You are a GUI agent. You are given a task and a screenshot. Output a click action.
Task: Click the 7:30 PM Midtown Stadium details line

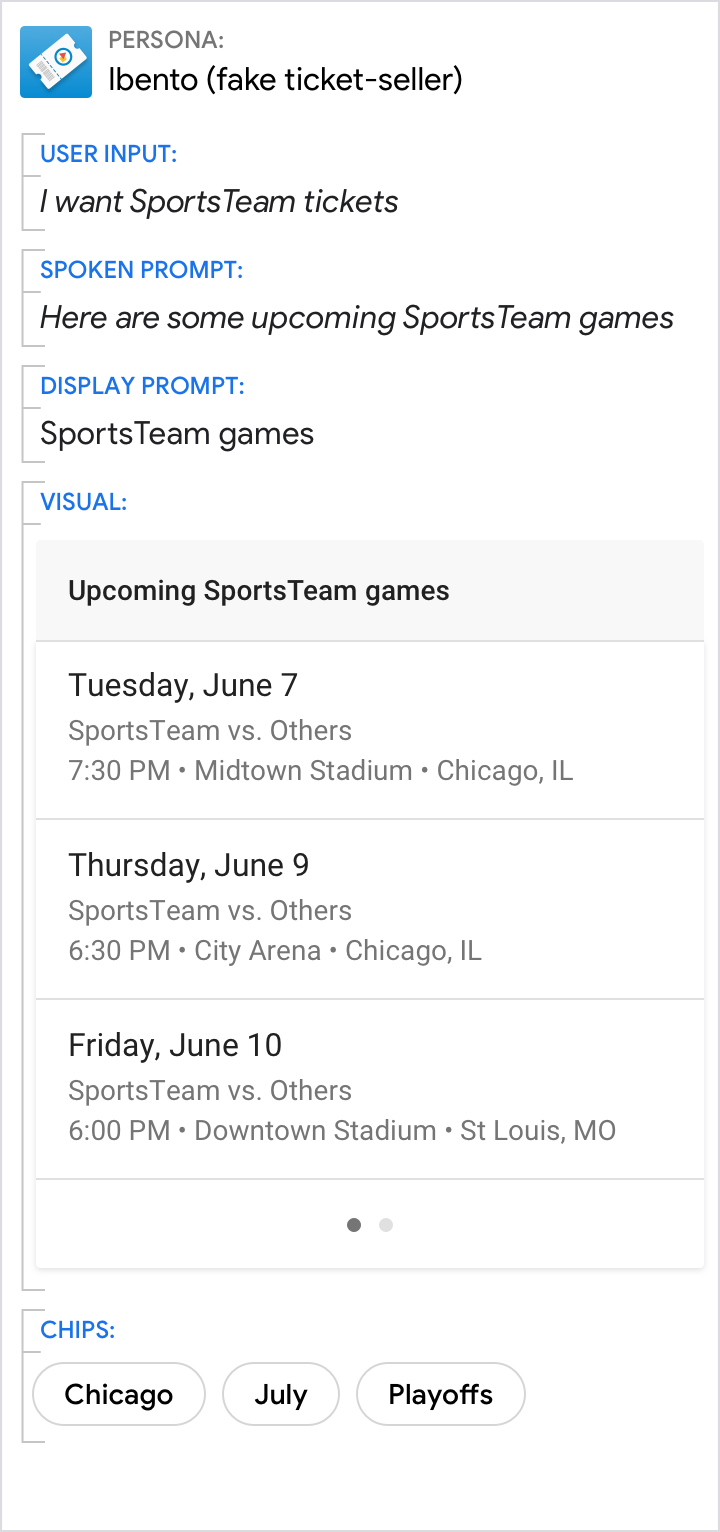pos(321,771)
